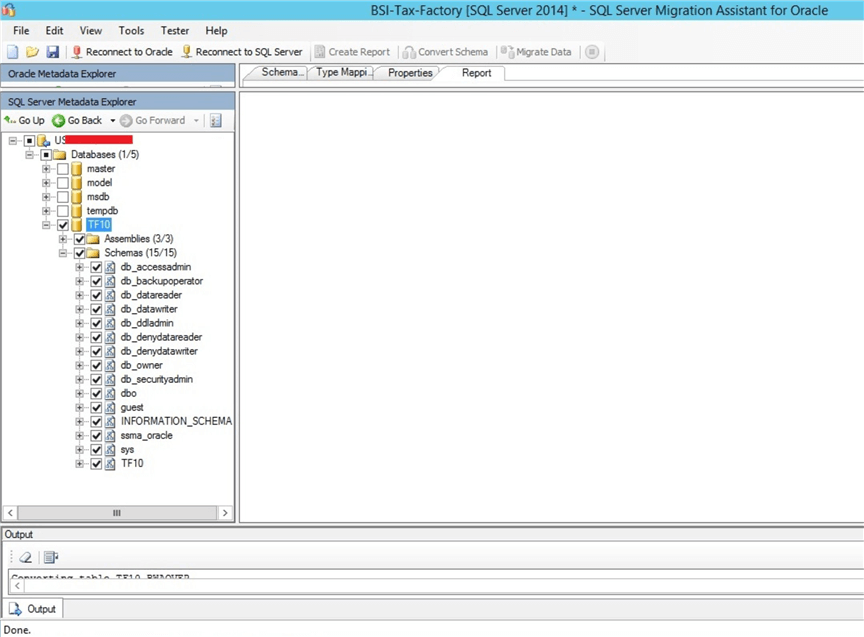Open the Tester menu
The height and width of the screenshot is (637, 864).
174,30
